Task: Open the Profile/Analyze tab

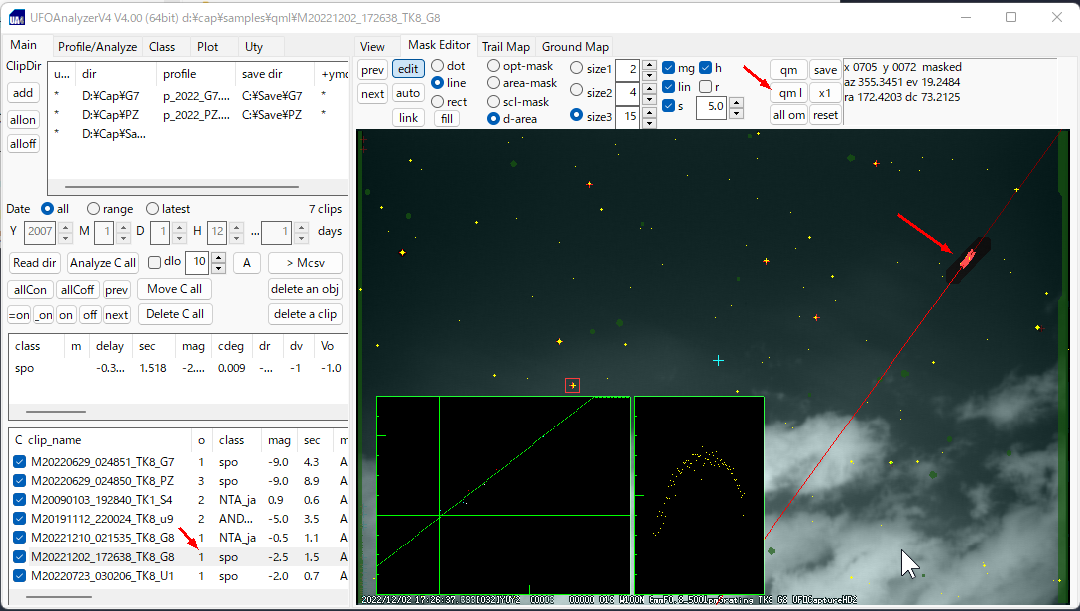Action: tap(97, 47)
